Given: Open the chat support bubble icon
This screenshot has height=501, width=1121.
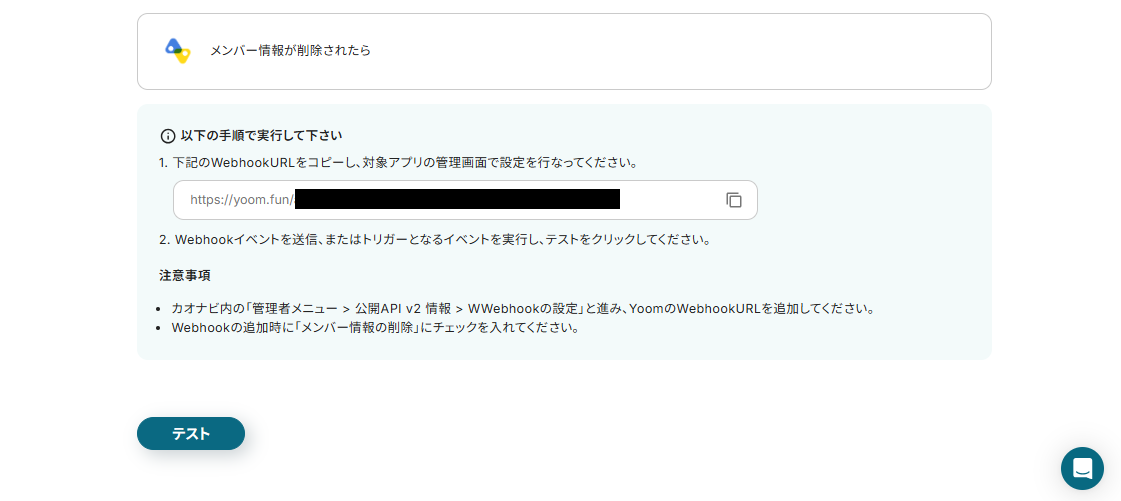Looking at the screenshot, I should (x=1082, y=469).
